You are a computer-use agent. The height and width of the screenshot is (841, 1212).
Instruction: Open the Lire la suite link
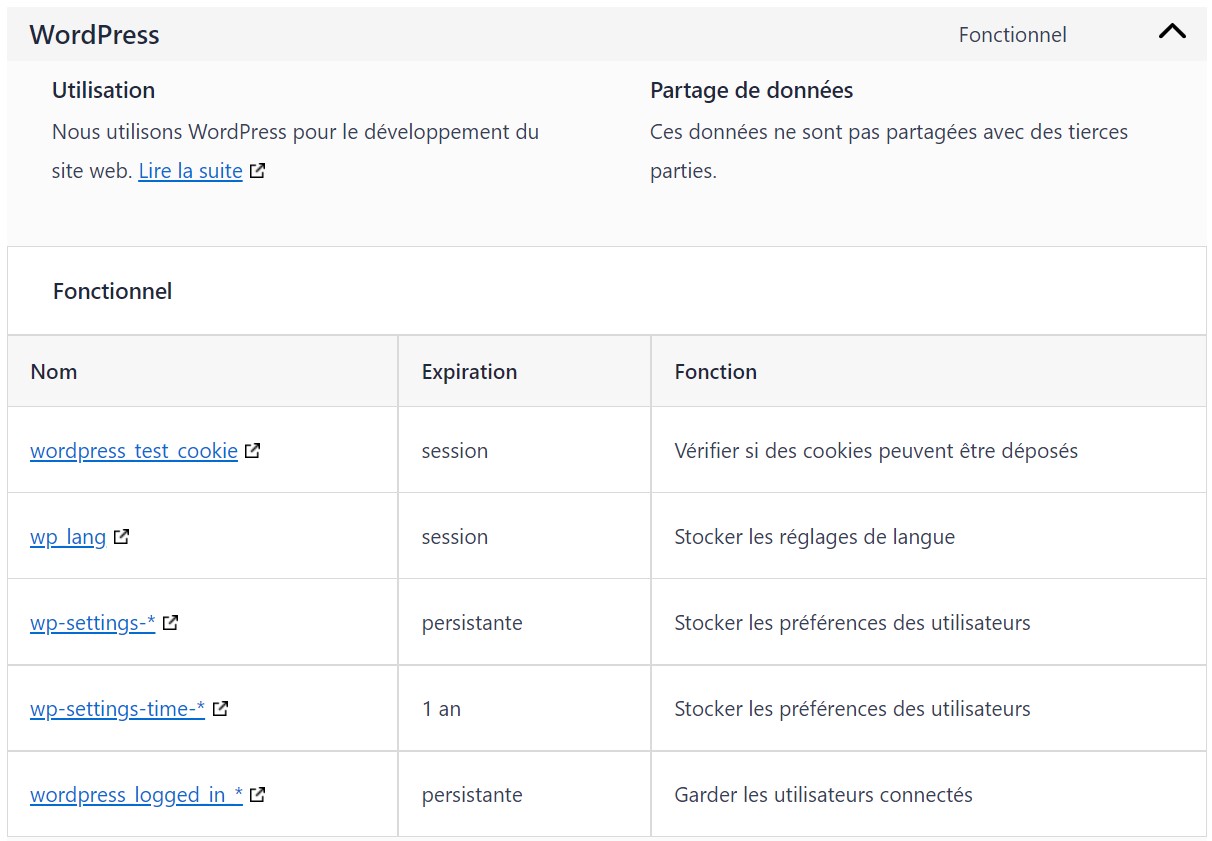click(x=190, y=171)
